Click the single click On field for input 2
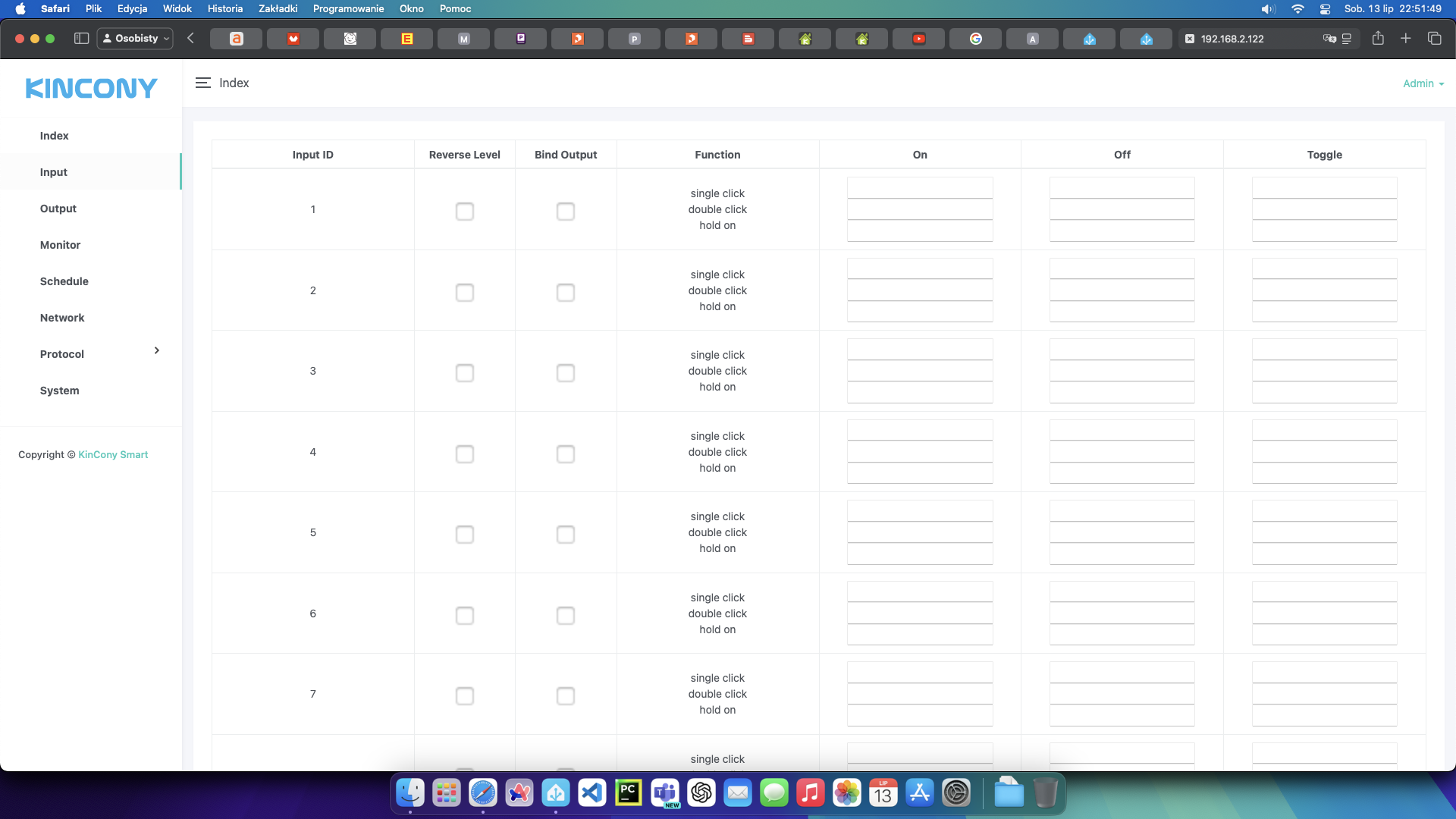The image size is (1456, 819). pos(919,269)
